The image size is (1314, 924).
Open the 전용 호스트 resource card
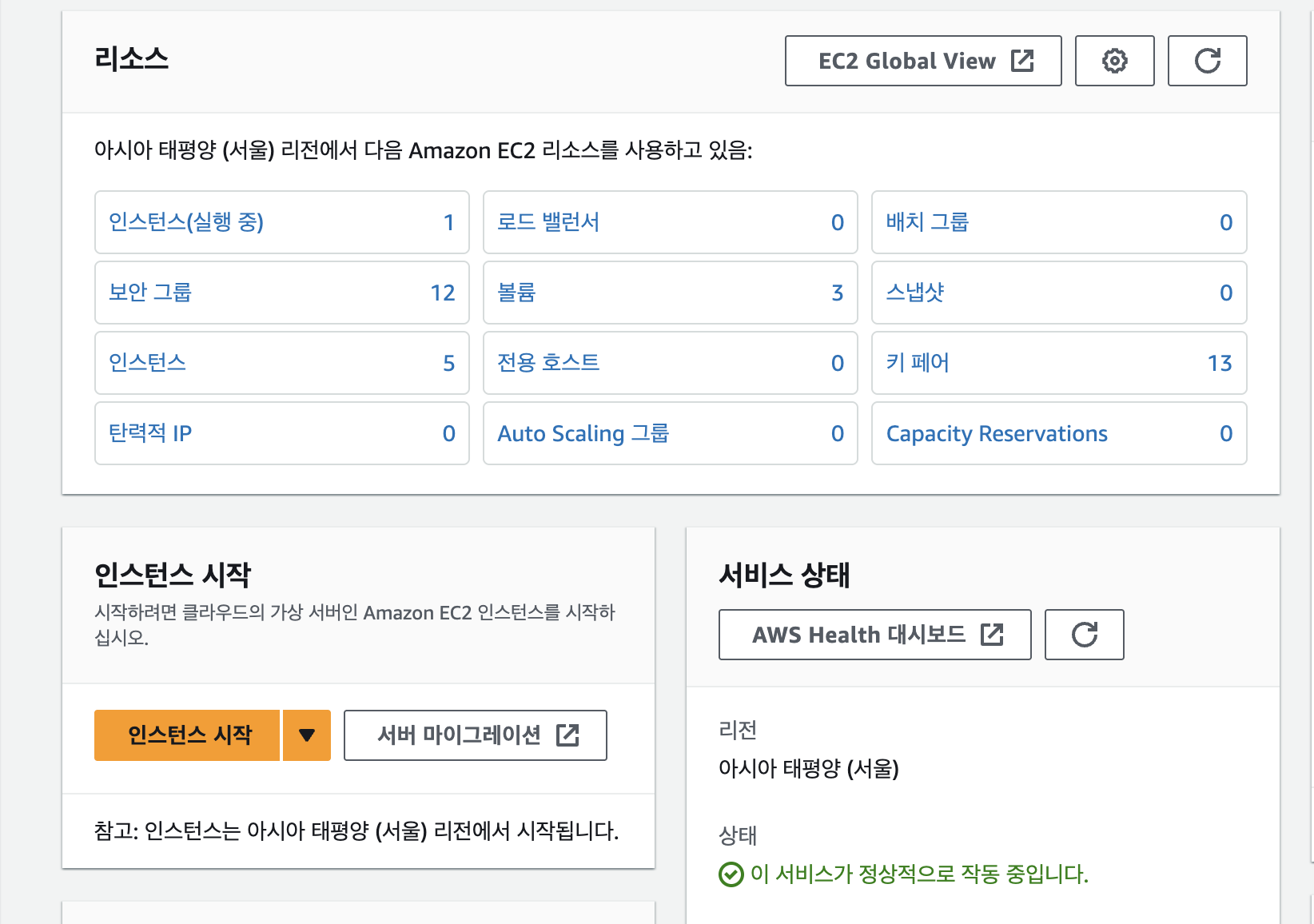pyautogui.click(x=671, y=363)
